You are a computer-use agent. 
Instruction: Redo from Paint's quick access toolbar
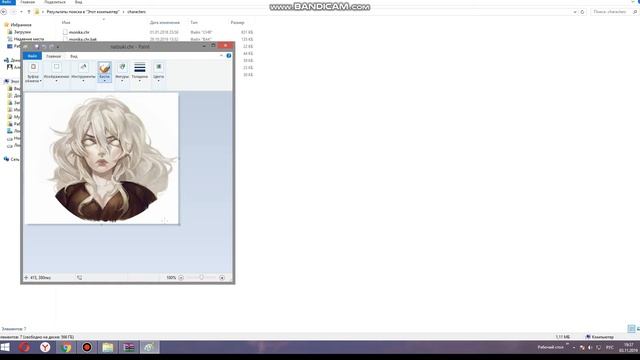tap(51, 47)
